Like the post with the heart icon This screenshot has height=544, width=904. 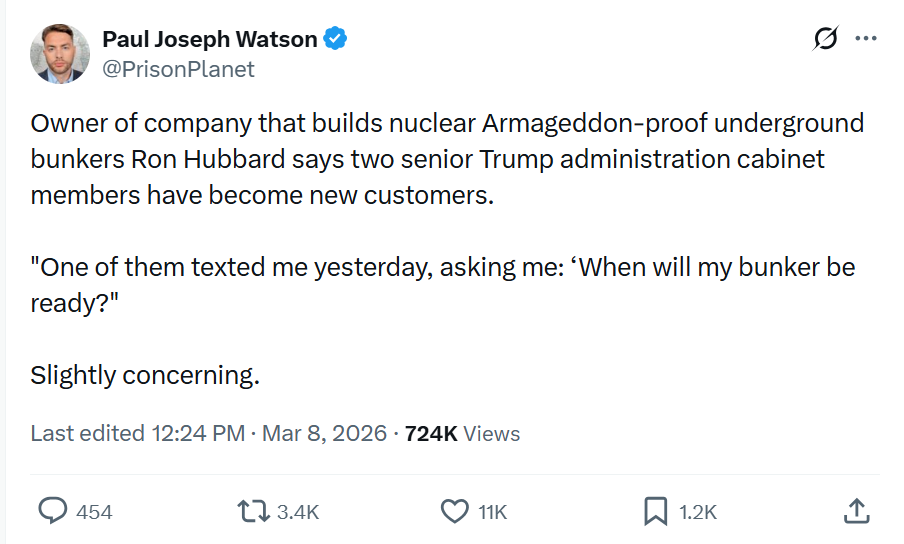[454, 511]
